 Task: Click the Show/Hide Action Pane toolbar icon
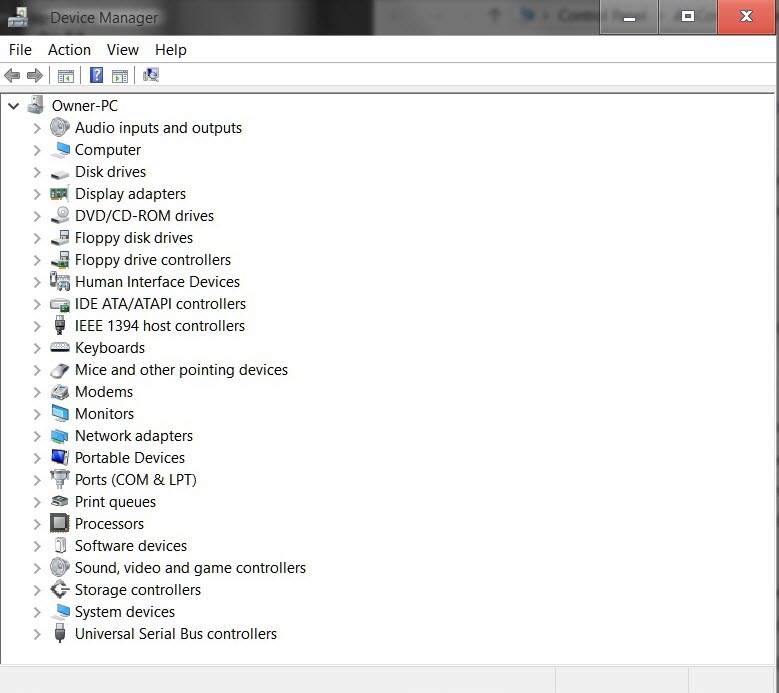120,76
